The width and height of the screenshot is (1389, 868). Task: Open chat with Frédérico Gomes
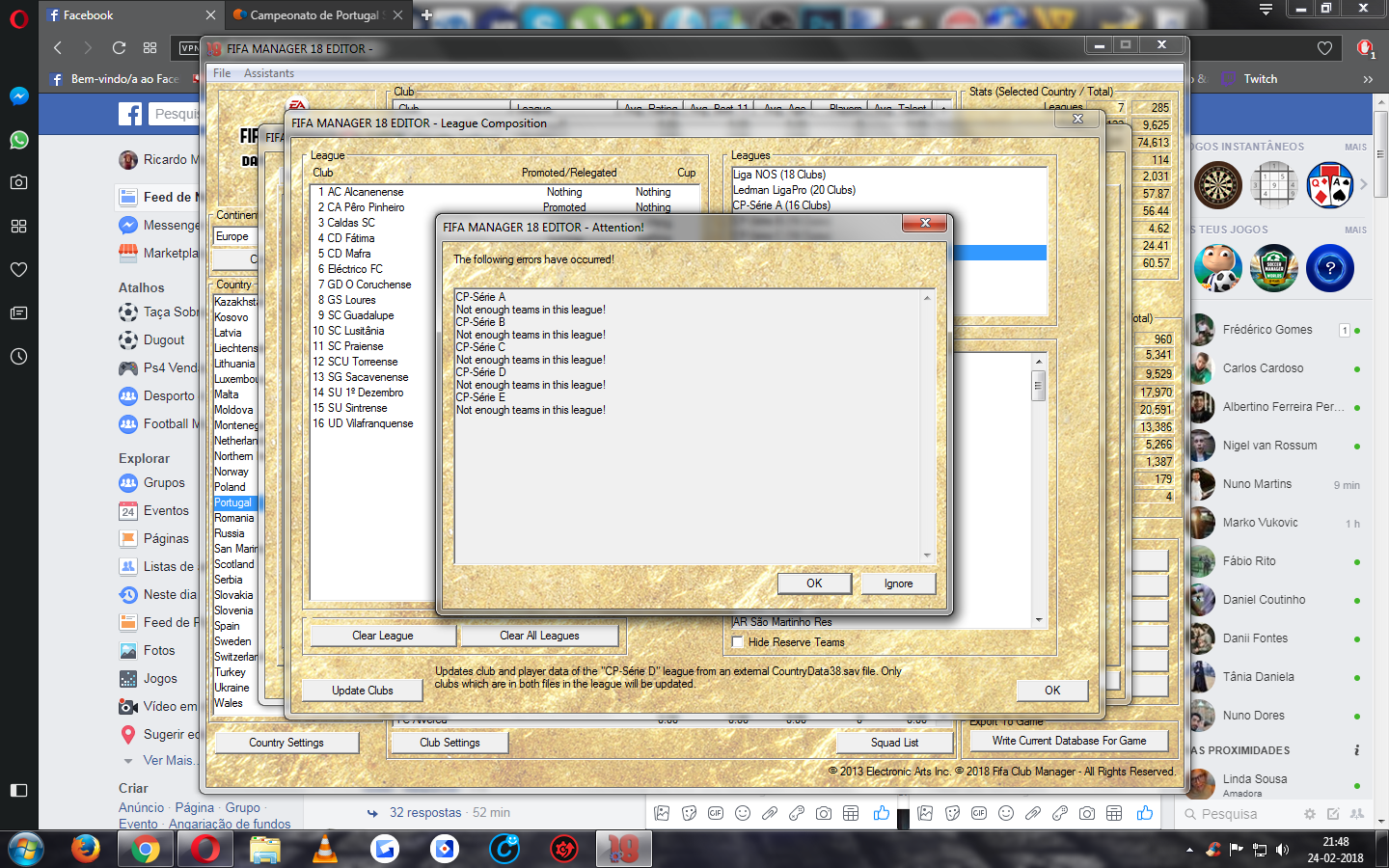[x=1277, y=330]
